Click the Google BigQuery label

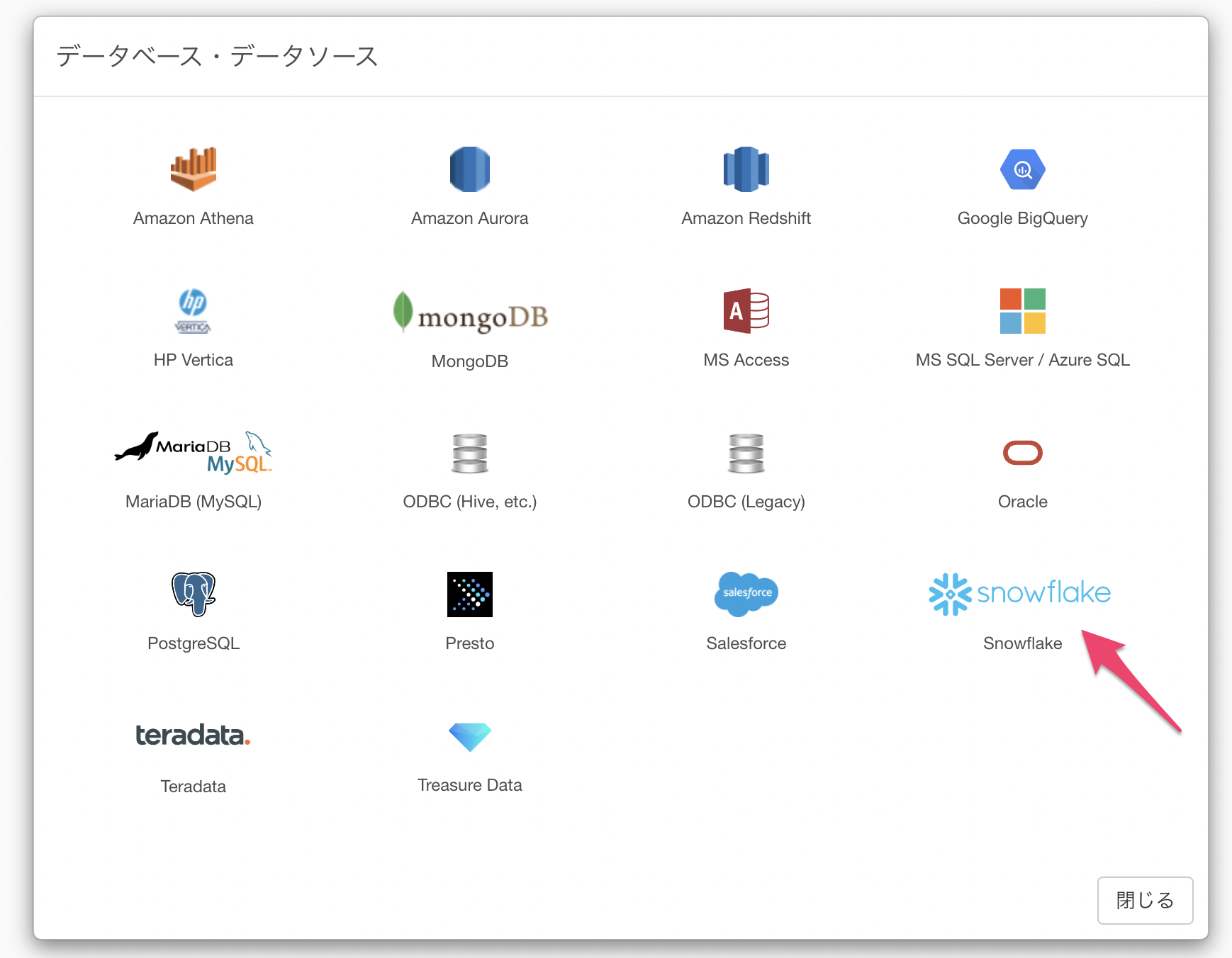pyautogui.click(x=1023, y=218)
